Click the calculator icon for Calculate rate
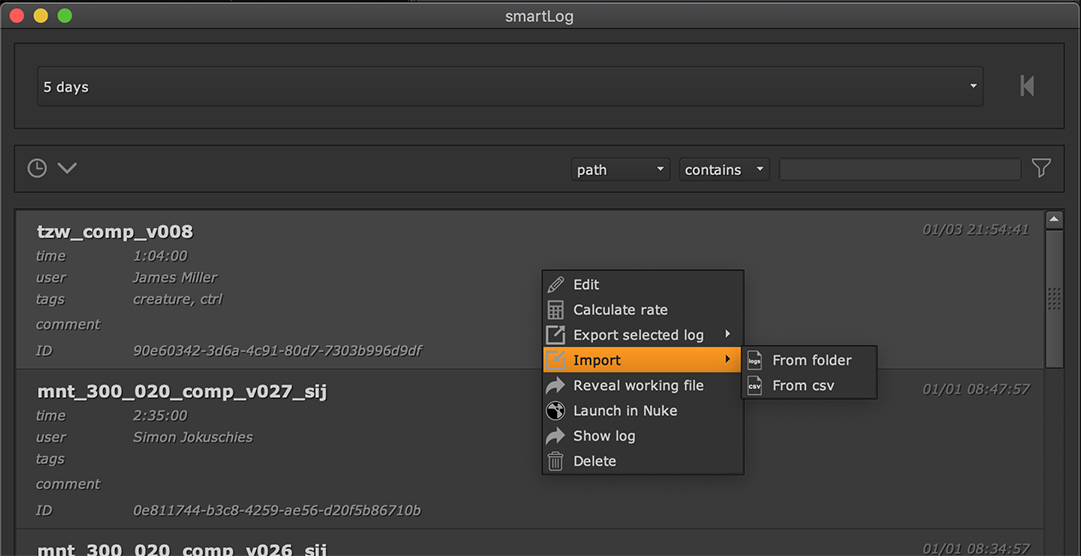The image size is (1081, 556). (x=556, y=310)
